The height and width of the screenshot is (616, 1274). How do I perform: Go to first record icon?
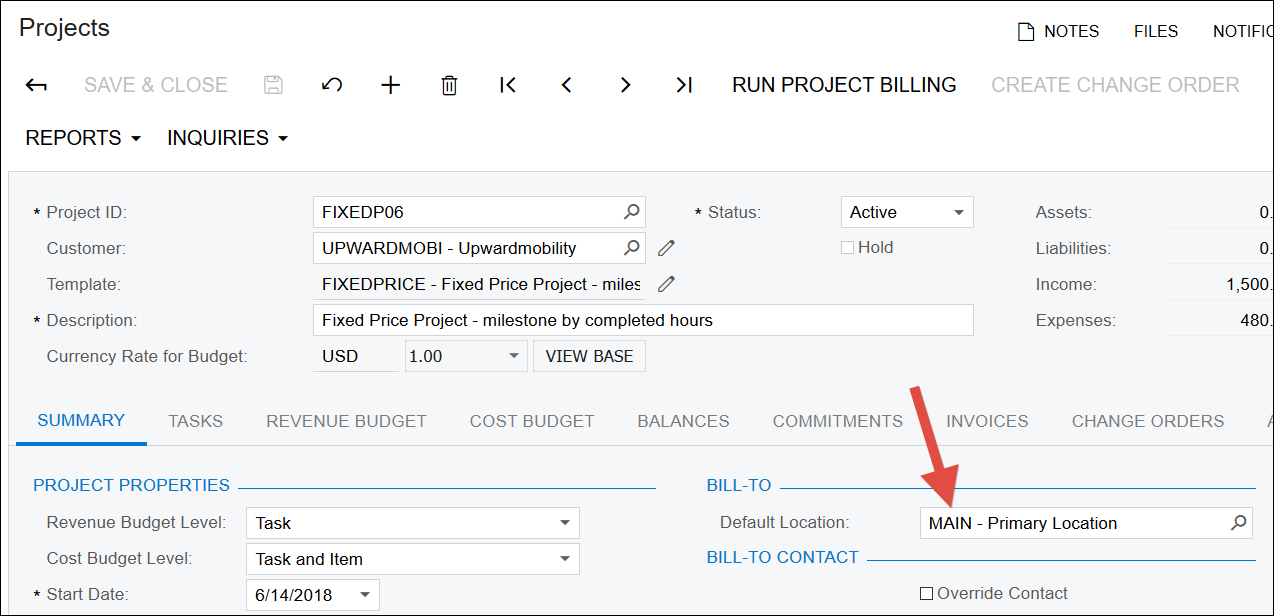point(508,86)
